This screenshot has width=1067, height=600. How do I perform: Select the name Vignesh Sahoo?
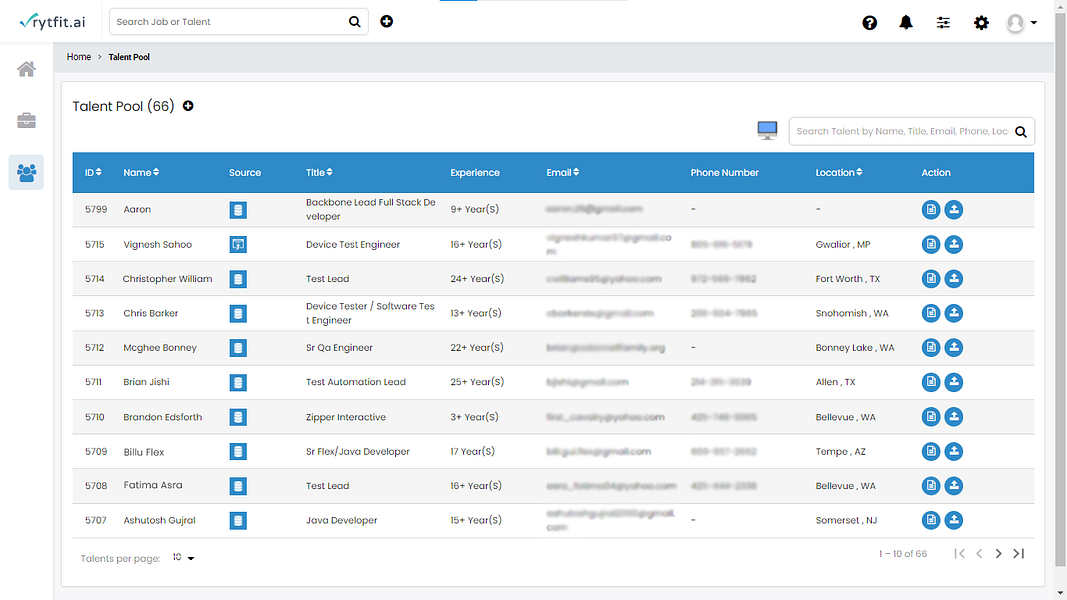point(157,245)
